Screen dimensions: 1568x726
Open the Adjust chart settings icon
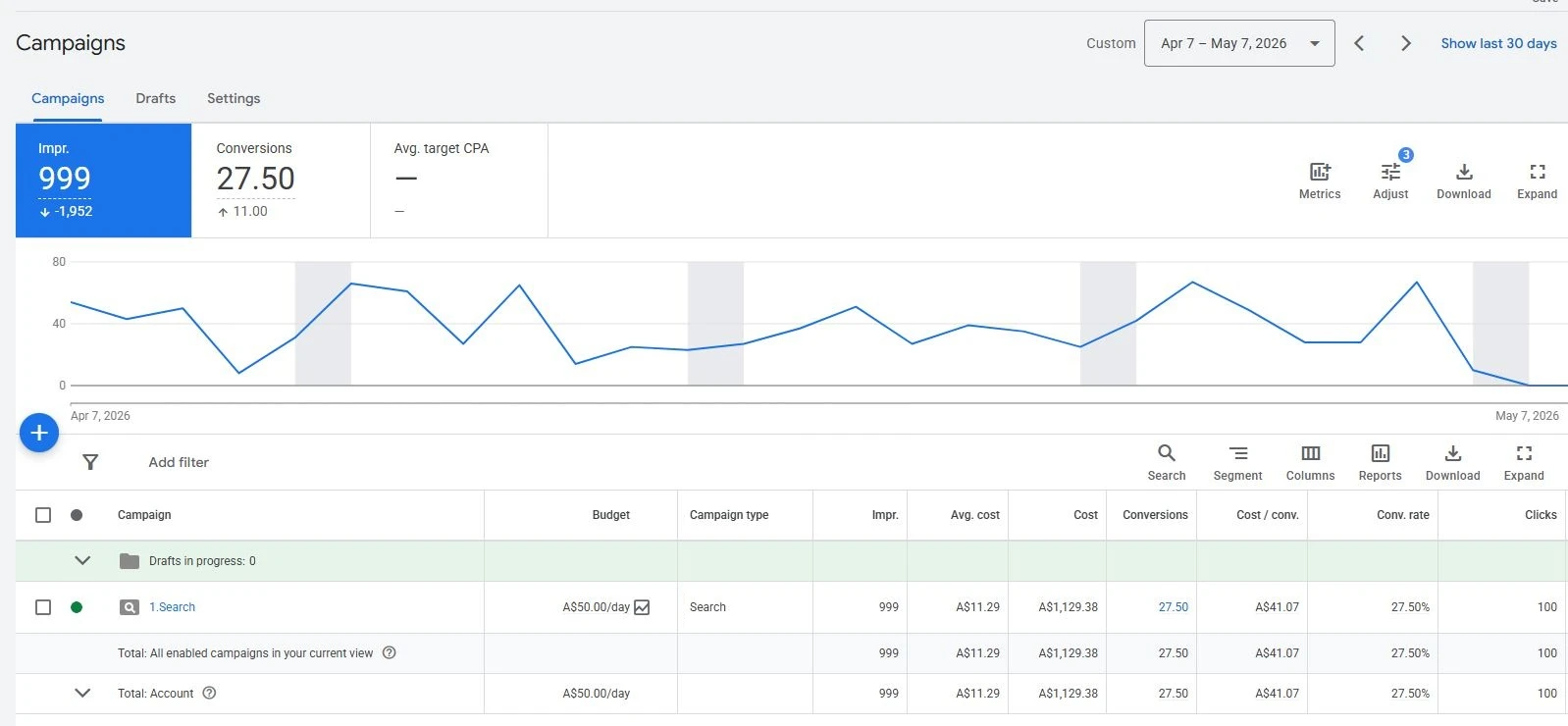click(1390, 173)
